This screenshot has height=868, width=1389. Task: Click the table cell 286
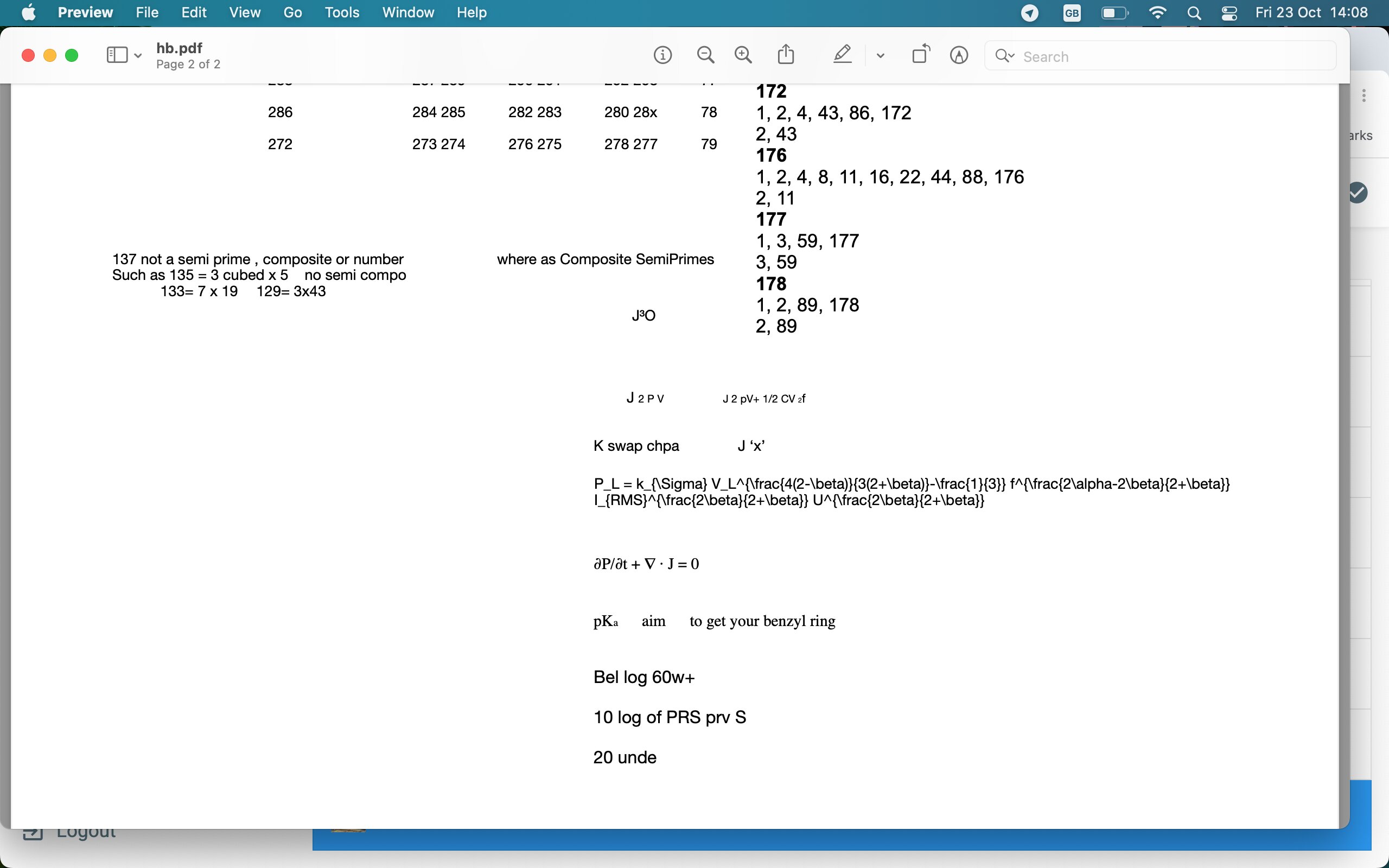click(x=280, y=112)
